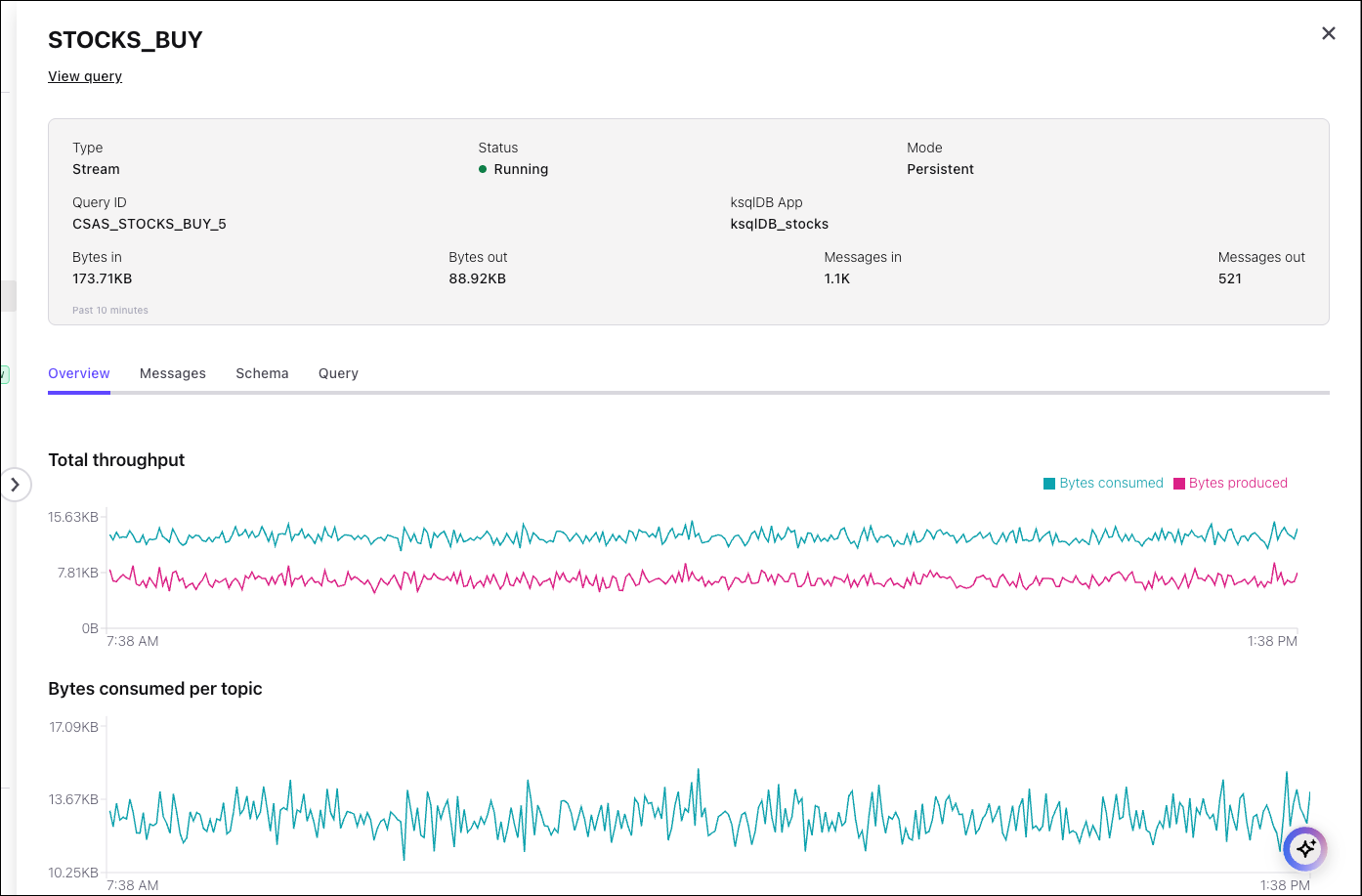This screenshot has height=896, width=1362.
Task: Switch to the Schema tab
Action: click(x=262, y=373)
